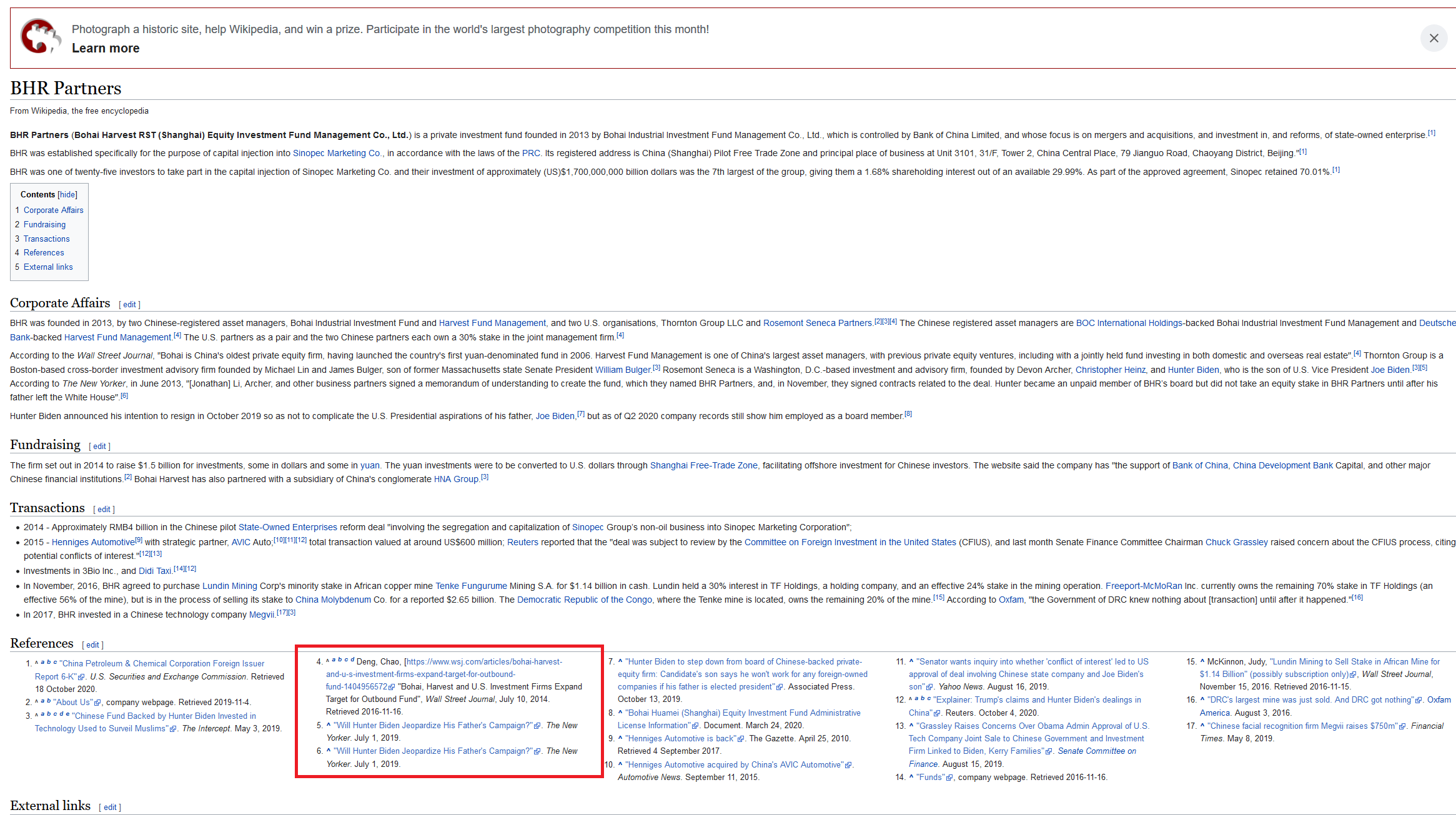Open State-Owned Enterprises link
This screenshot has height=815, width=1456.
coord(287,528)
